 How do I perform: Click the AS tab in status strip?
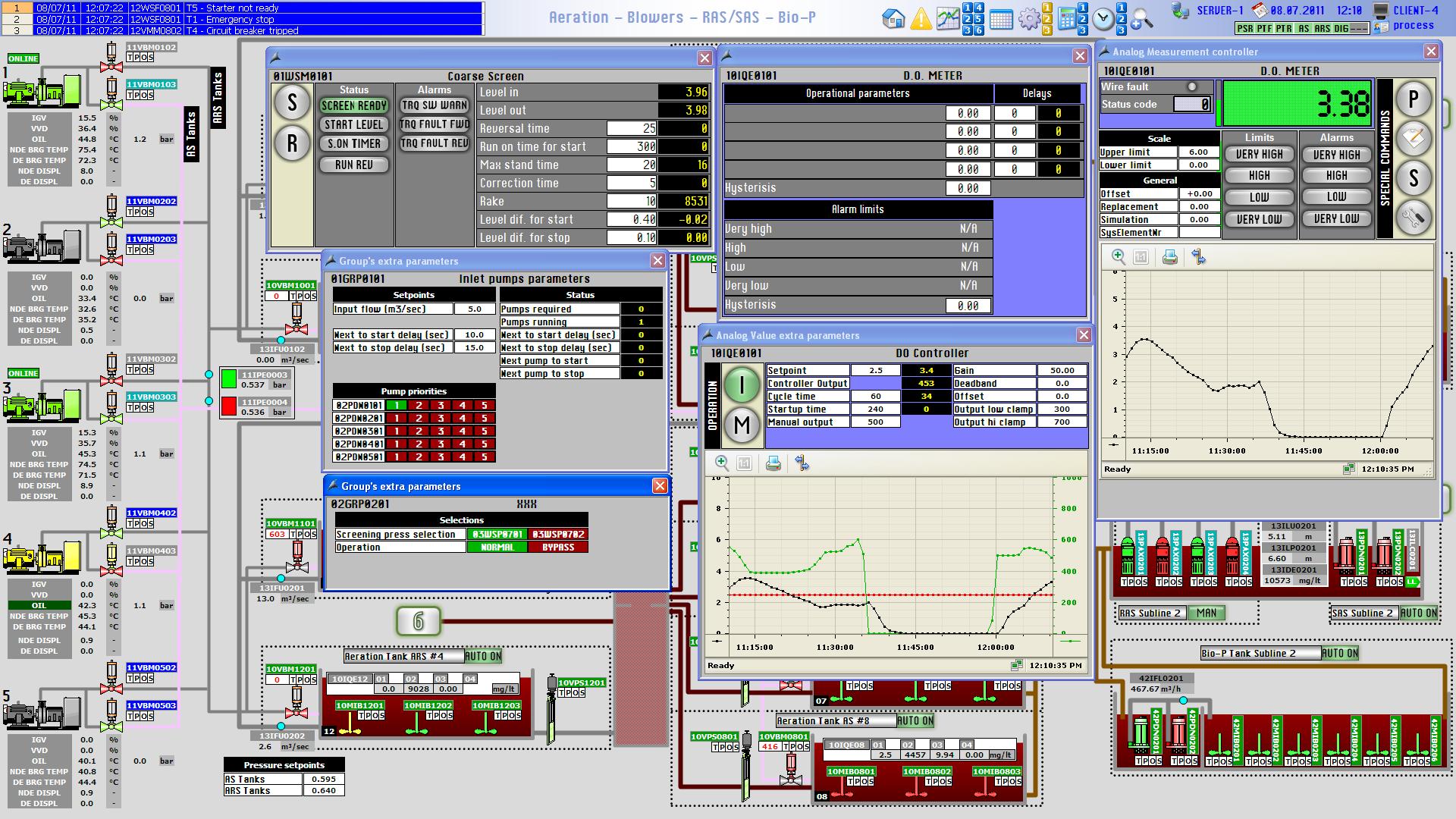point(1303,28)
